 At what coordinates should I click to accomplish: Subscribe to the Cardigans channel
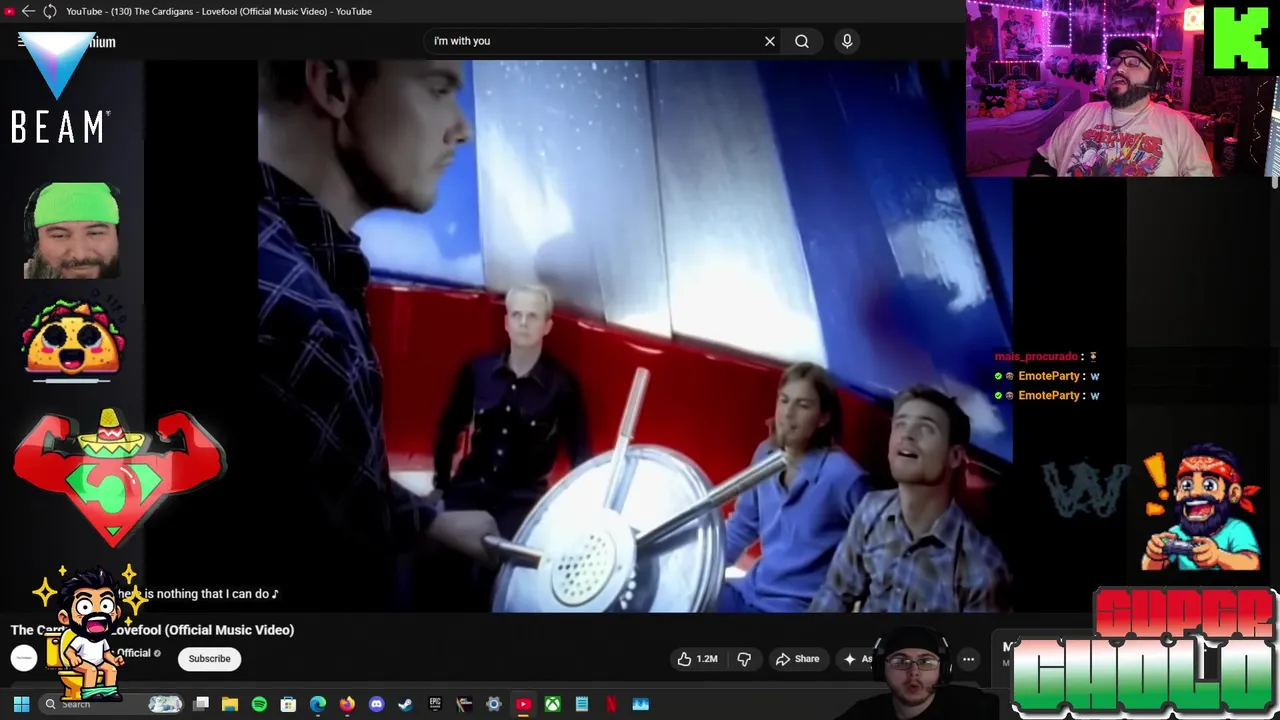(209, 659)
